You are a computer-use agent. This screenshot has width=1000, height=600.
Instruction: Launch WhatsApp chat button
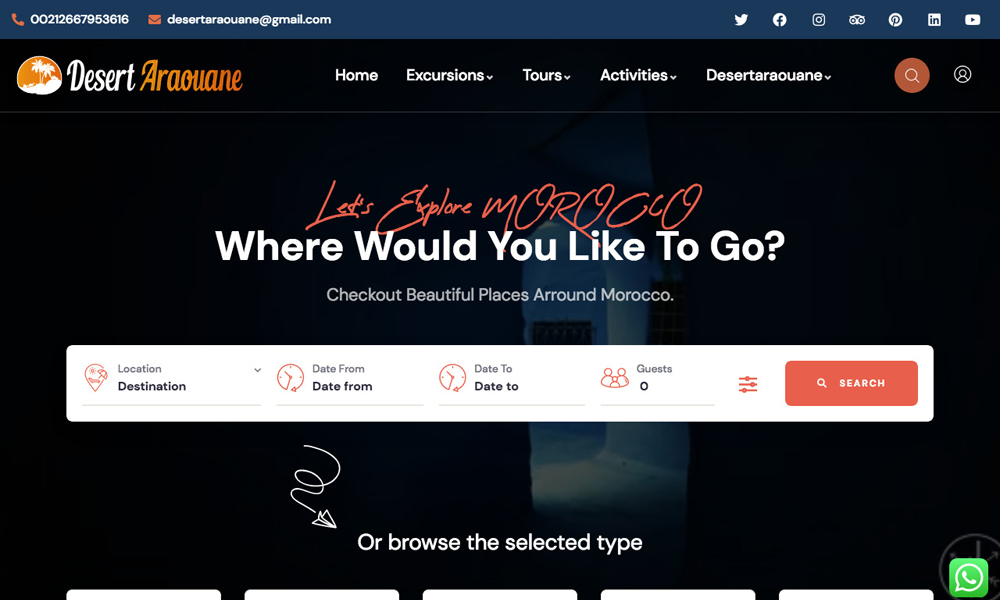click(x=969, y=578)
